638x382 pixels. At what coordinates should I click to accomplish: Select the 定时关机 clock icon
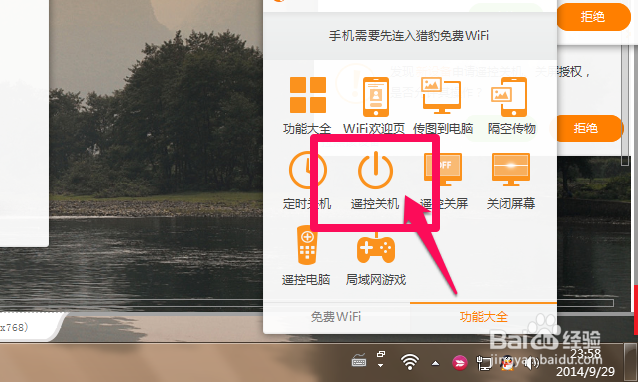pyautogui.click(x=308, y=170)
